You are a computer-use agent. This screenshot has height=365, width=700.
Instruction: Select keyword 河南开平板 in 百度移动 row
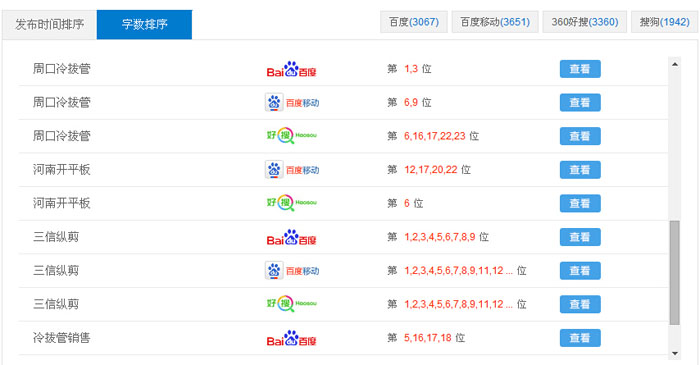62,170
